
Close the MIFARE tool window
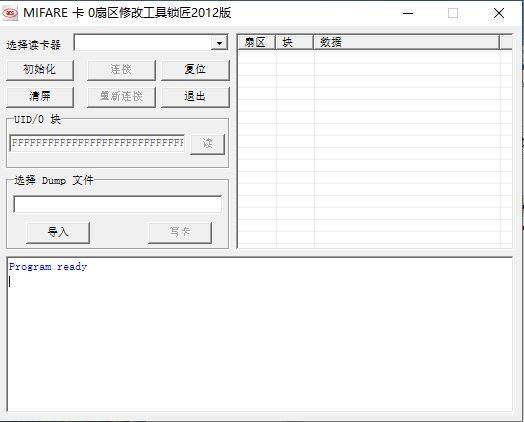(499, 13)
